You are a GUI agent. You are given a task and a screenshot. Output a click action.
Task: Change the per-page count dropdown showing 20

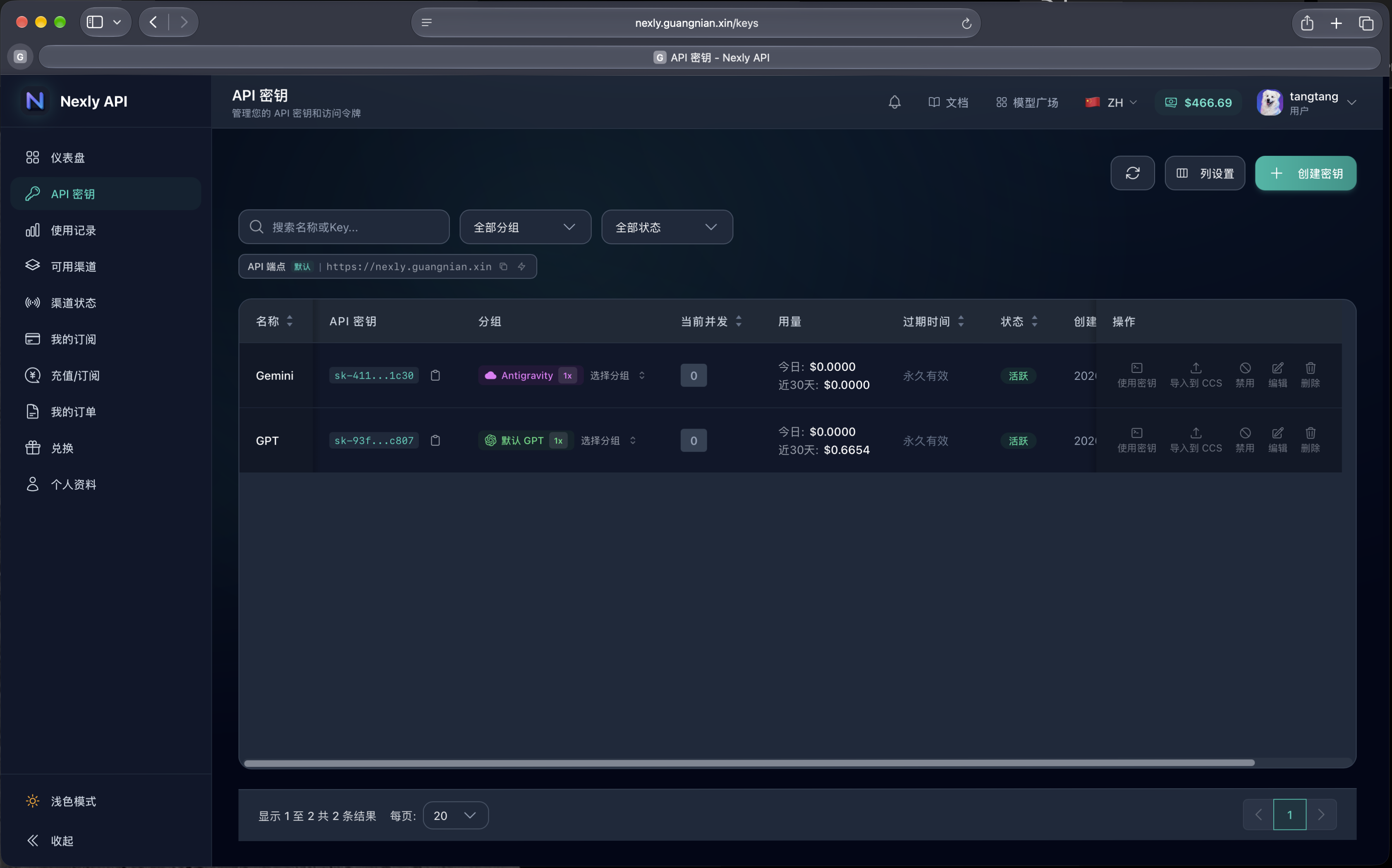[455, 815]
